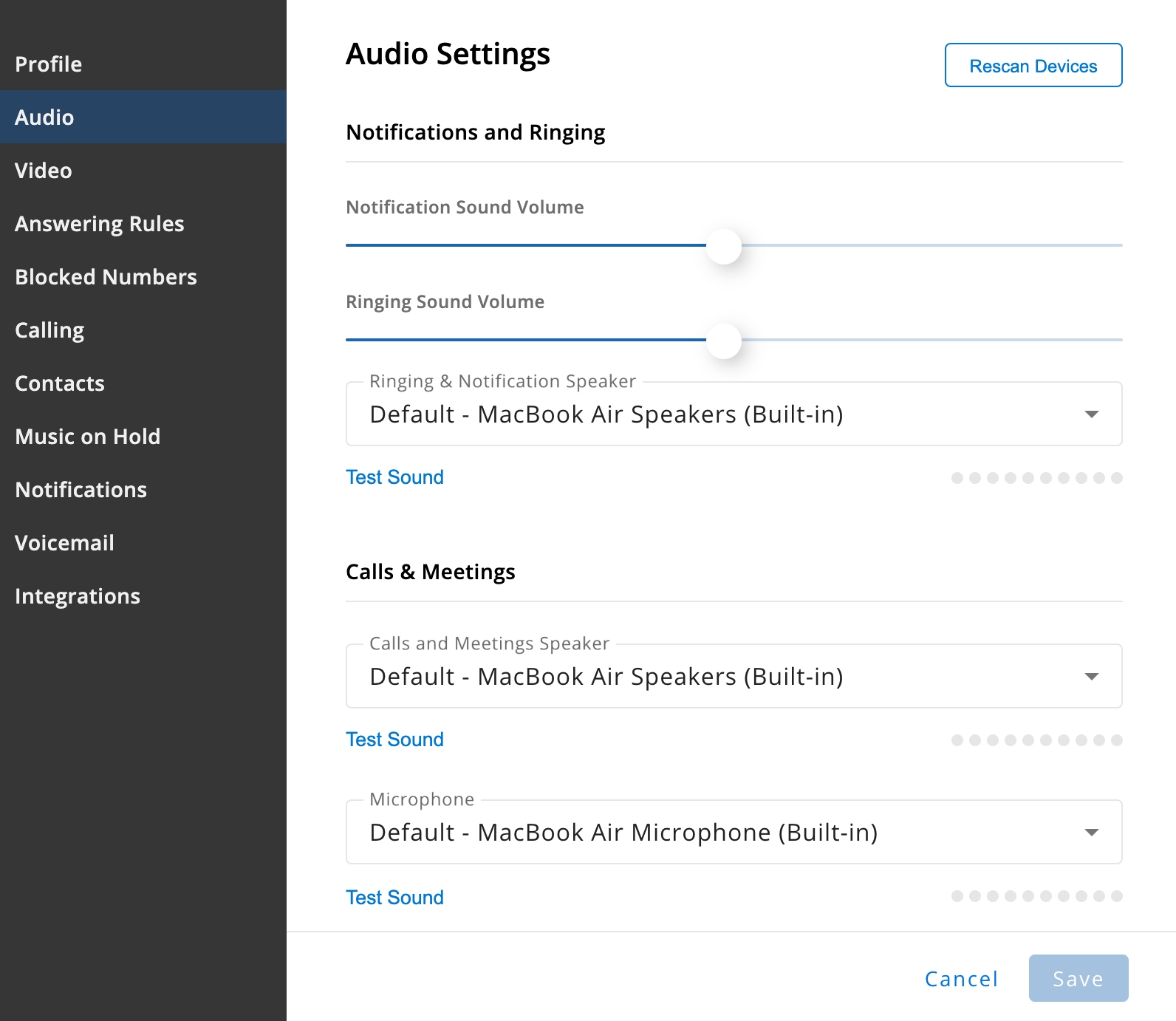
Task: Click the Notification Sound Volume slider handle
Action: tap(724, 247)
